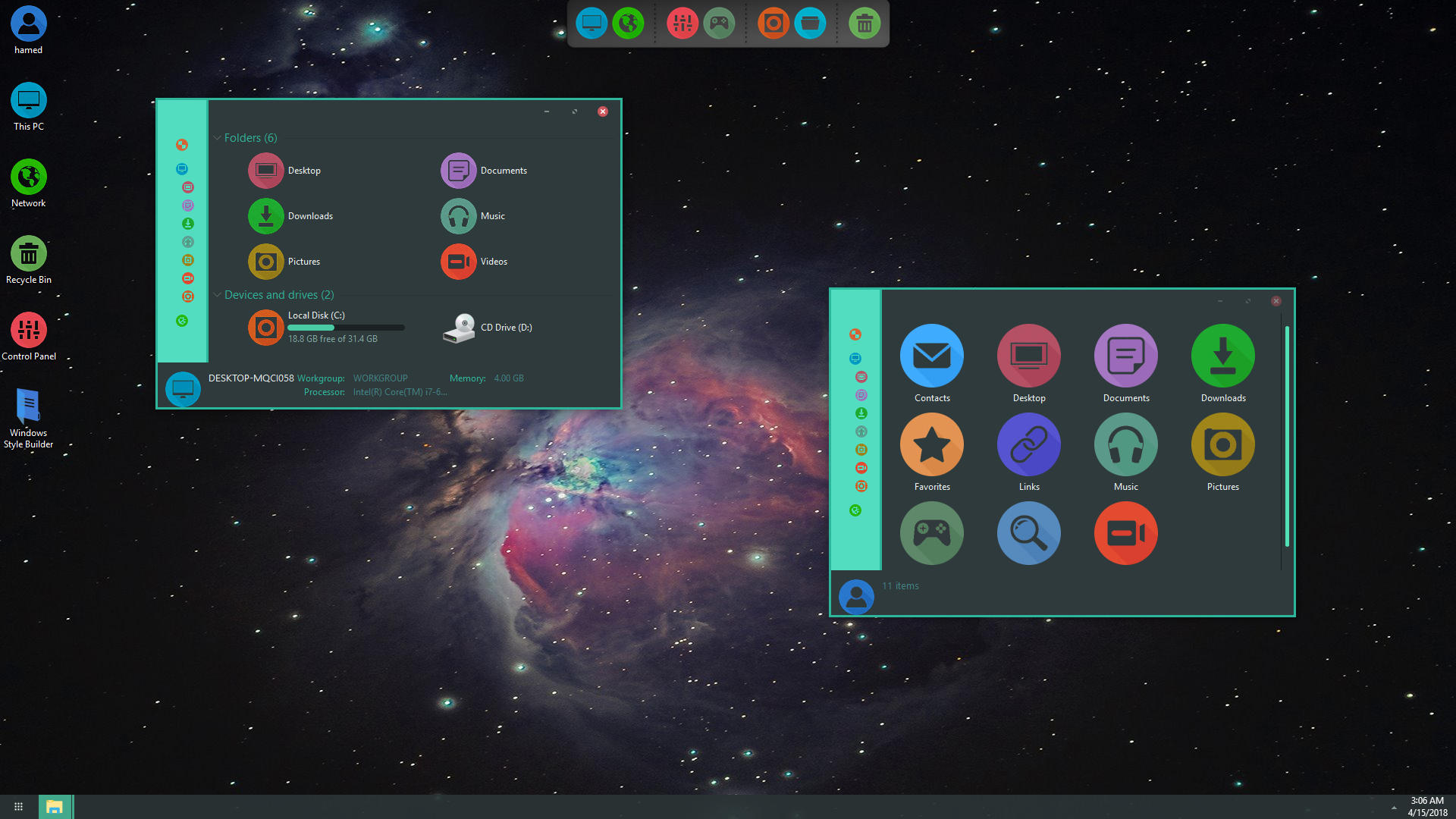This screenshot has height=819, width=1456.
Task: Open the Contacts folder in user window
Action: [931, 356]
